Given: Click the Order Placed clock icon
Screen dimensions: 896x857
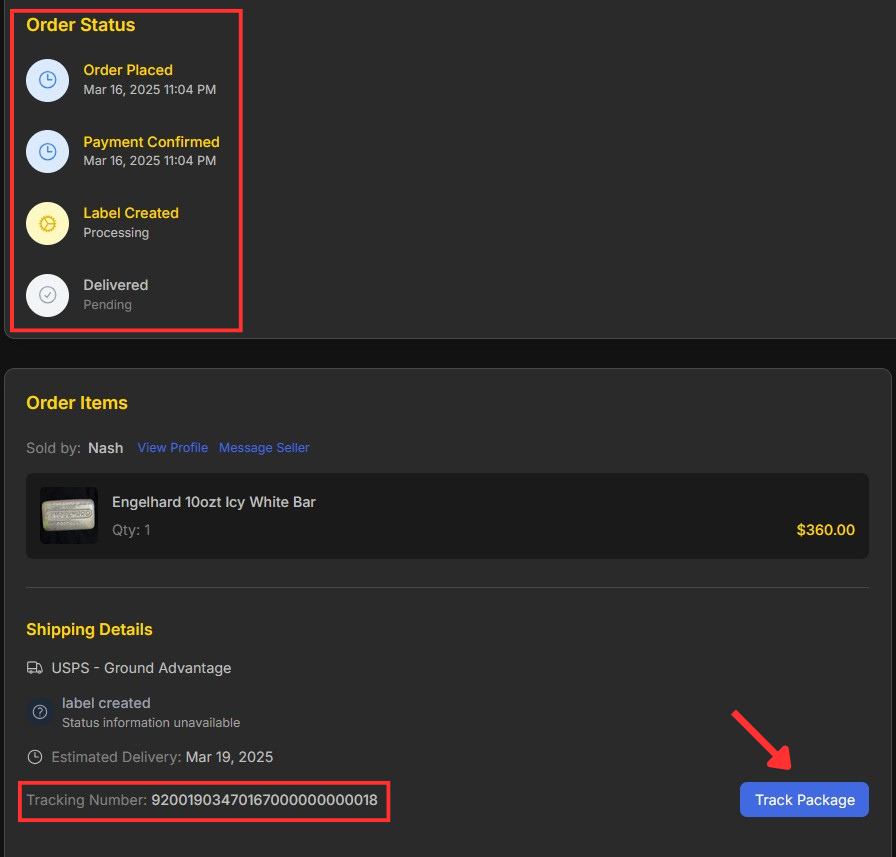Looking at the screenshot, I should click(x=47, y=80).
